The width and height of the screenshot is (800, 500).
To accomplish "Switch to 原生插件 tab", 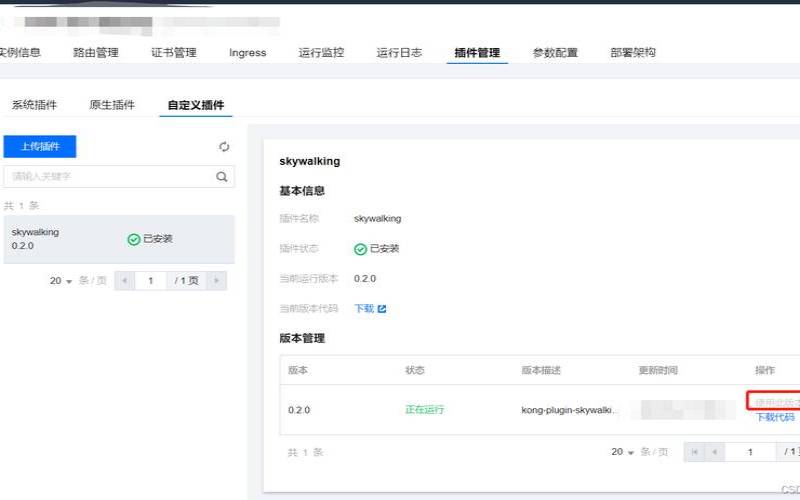I will pyautogui.click(x=112, y=105).
